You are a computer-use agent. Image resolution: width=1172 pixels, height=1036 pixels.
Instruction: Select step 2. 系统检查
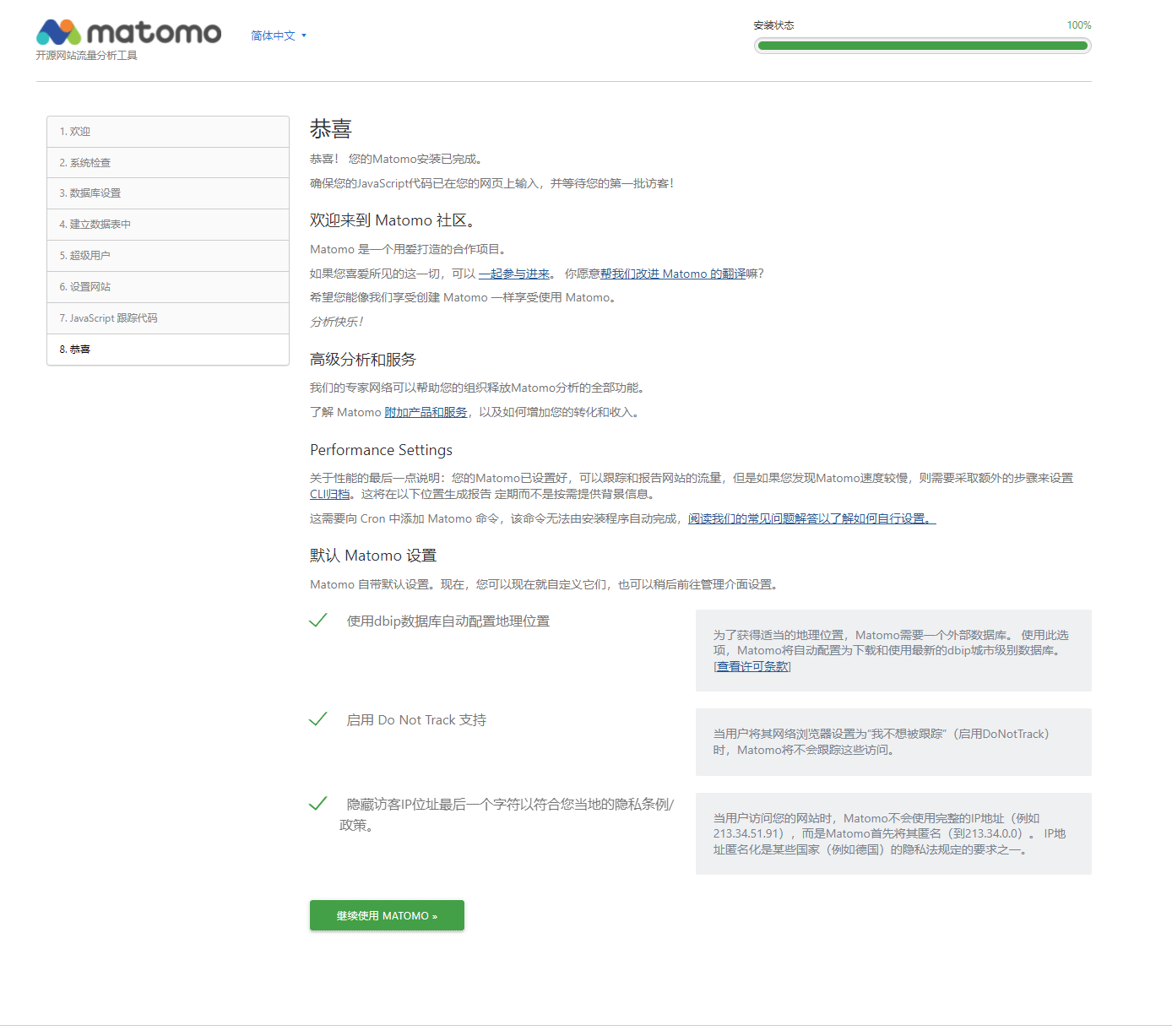pyautogui.click(x=168, y=163)
